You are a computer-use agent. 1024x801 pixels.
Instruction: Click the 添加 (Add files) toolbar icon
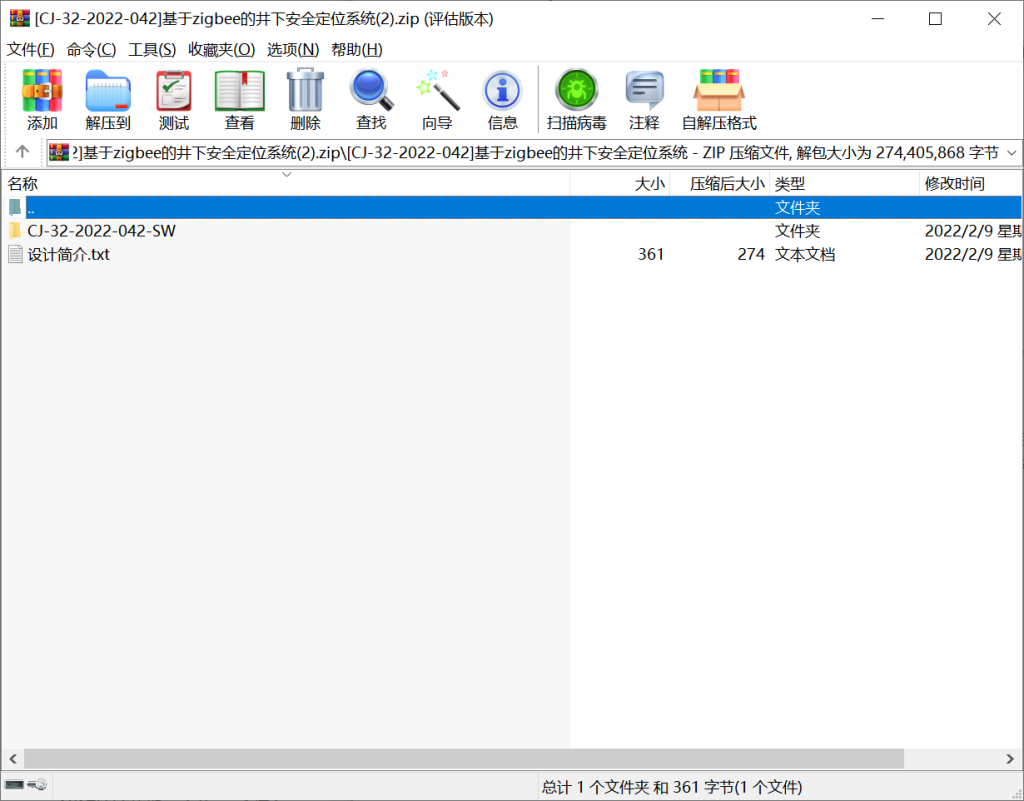click(42, 95)
